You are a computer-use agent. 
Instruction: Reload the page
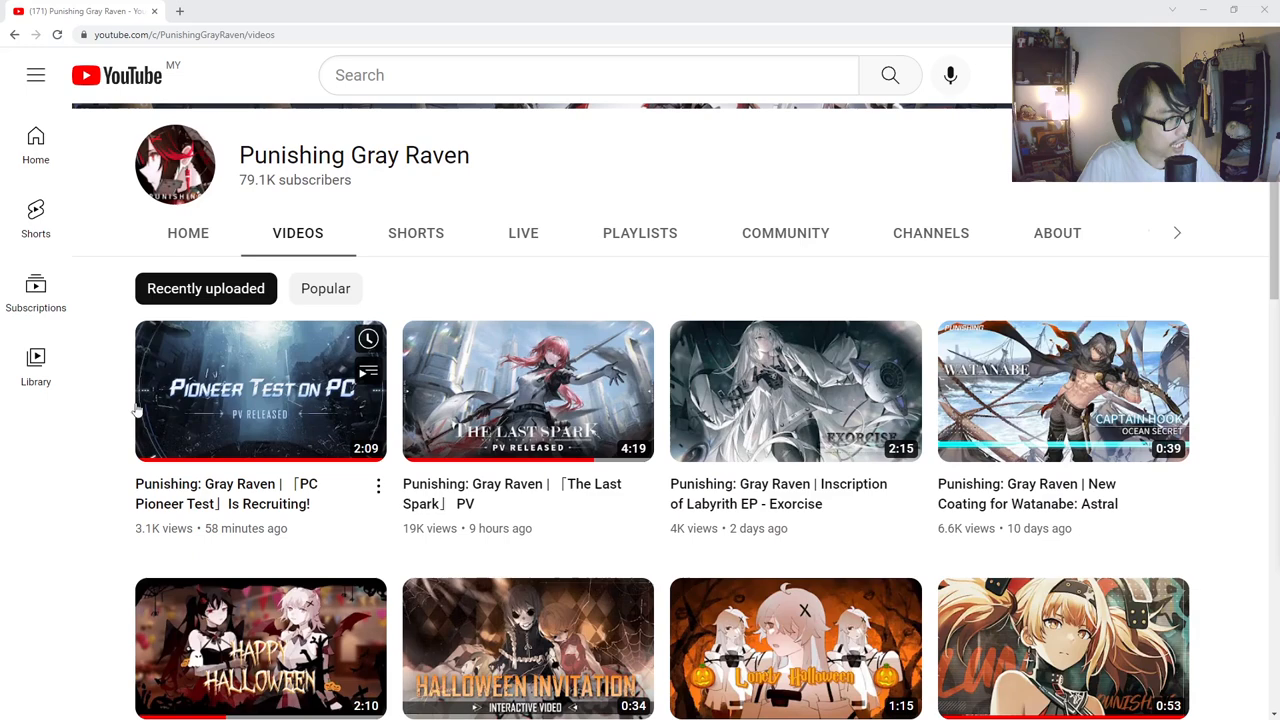(x=57, y=35)
